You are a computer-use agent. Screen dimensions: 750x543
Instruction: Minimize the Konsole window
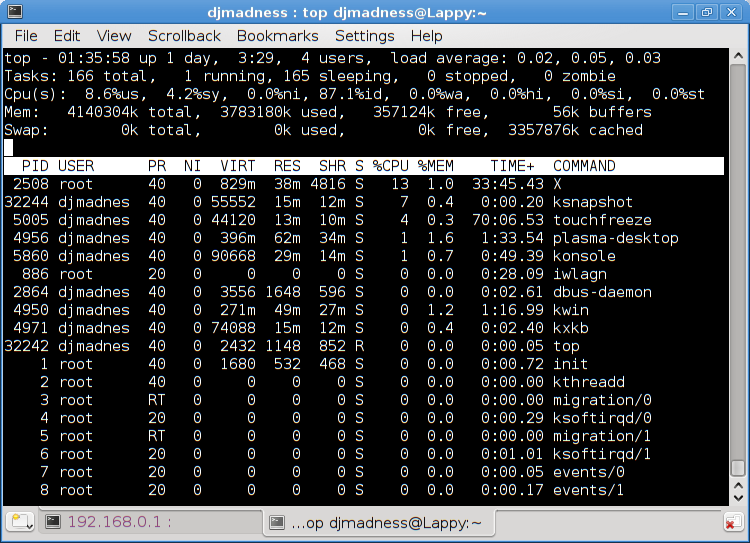pos(683,12)
